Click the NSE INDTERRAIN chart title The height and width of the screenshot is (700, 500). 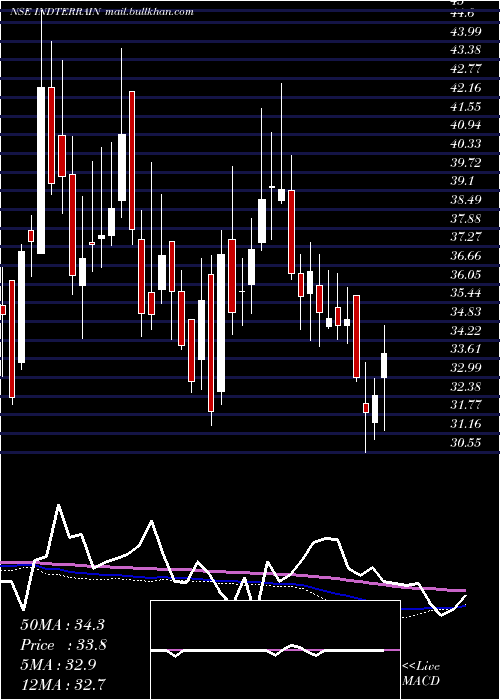[x=54, y=12]
